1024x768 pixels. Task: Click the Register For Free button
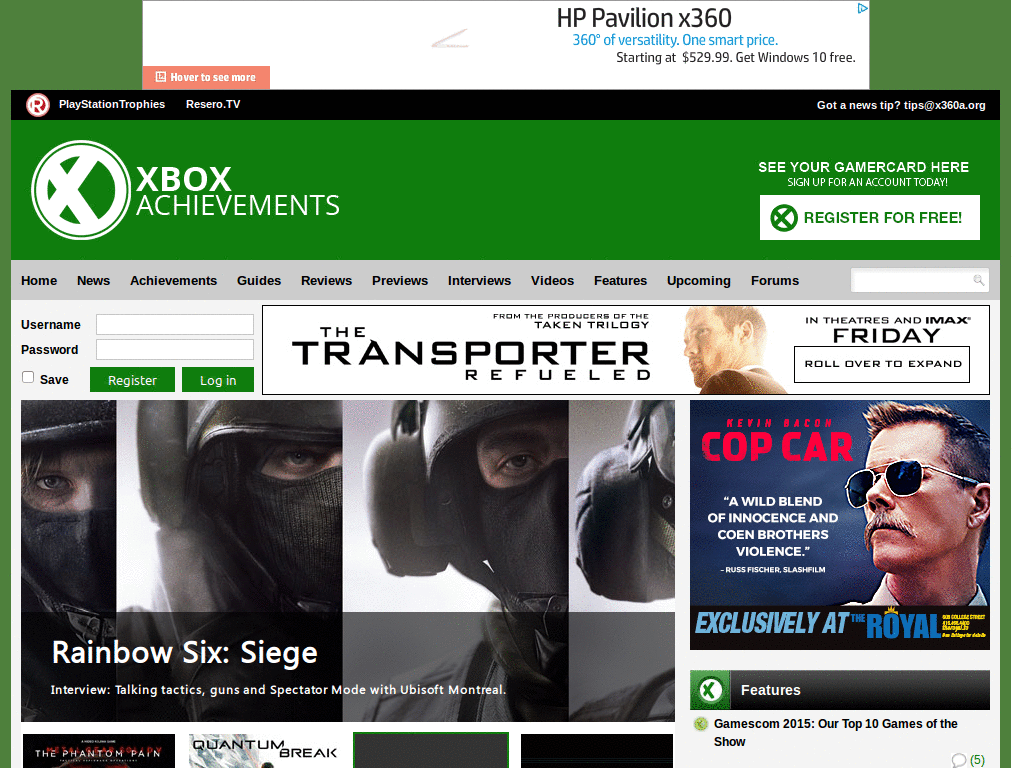869,217
